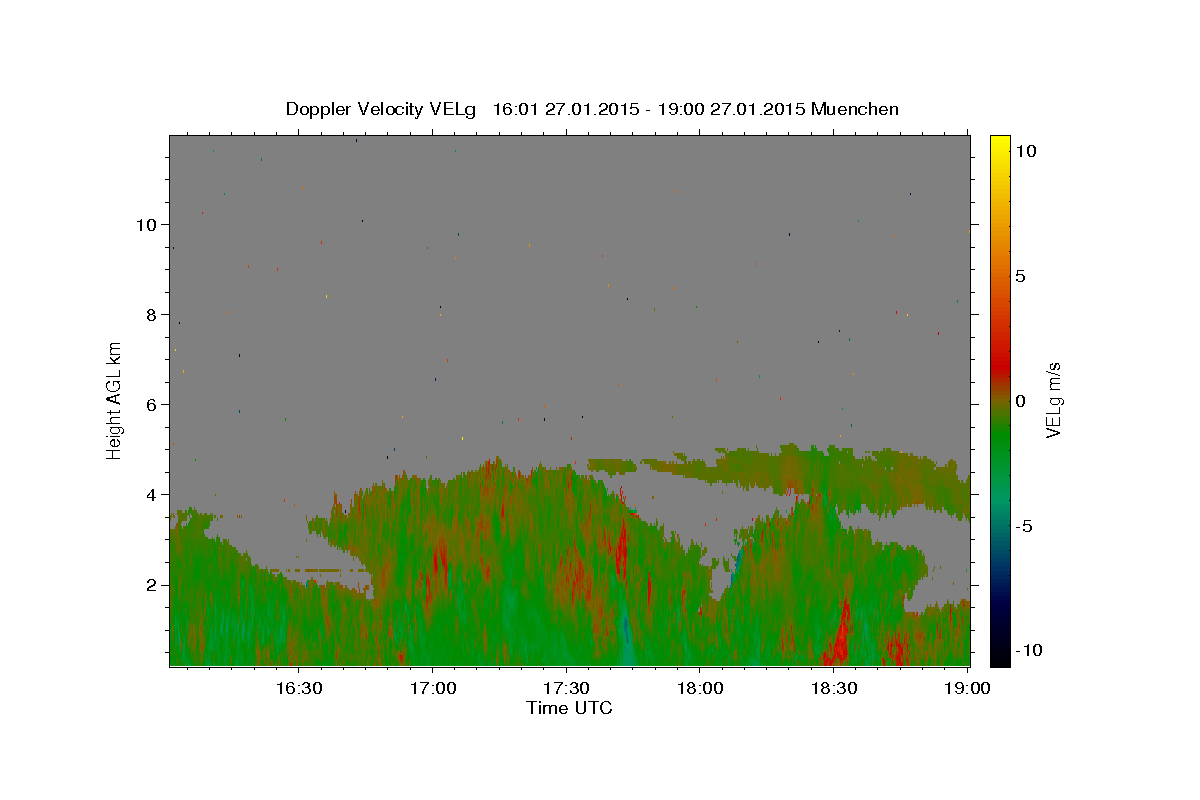Click the height tick label 10
The image size is (1200, 800).
pos(145,224)
